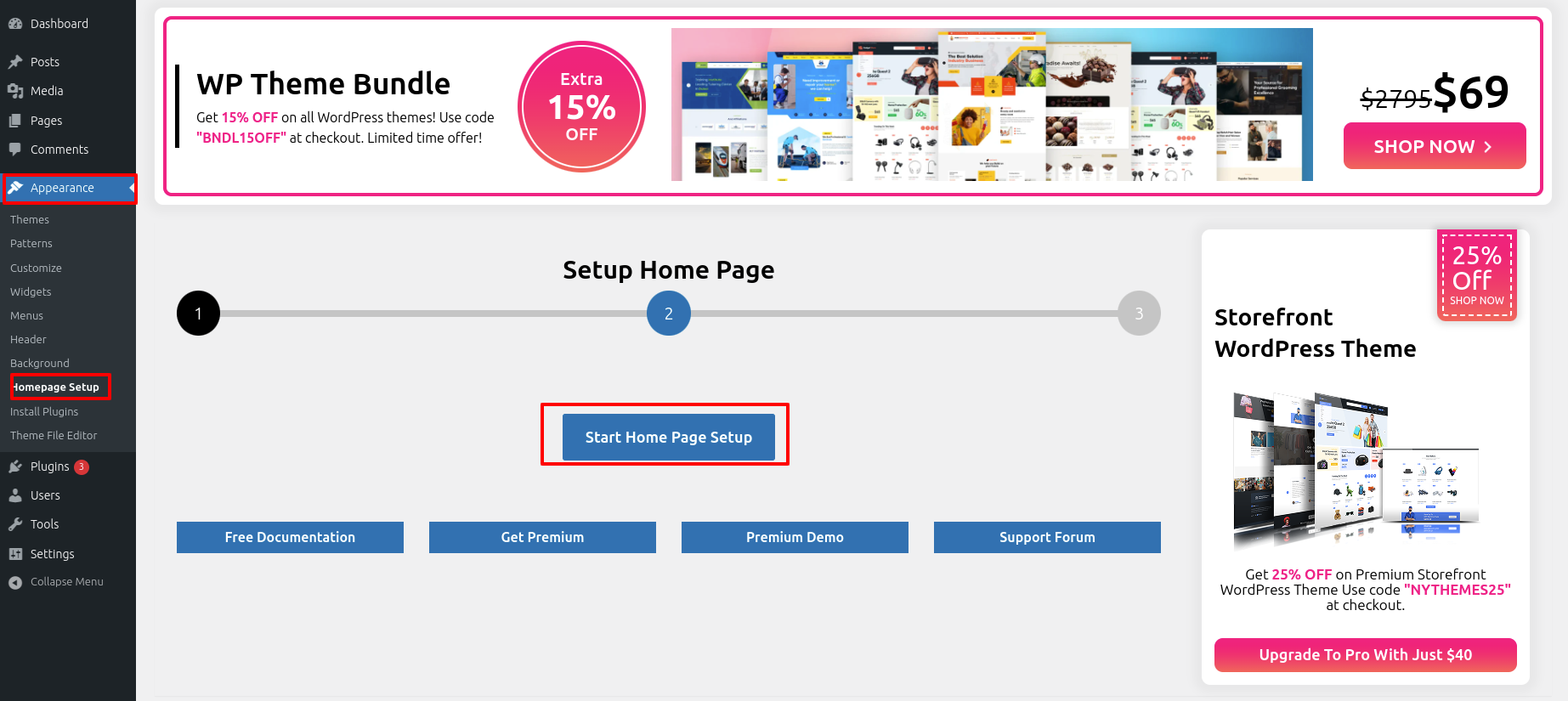This screenshot has width=1568, height=701.
Task: Click the Dashboard gauge icon
Action: tap(15, 24)
